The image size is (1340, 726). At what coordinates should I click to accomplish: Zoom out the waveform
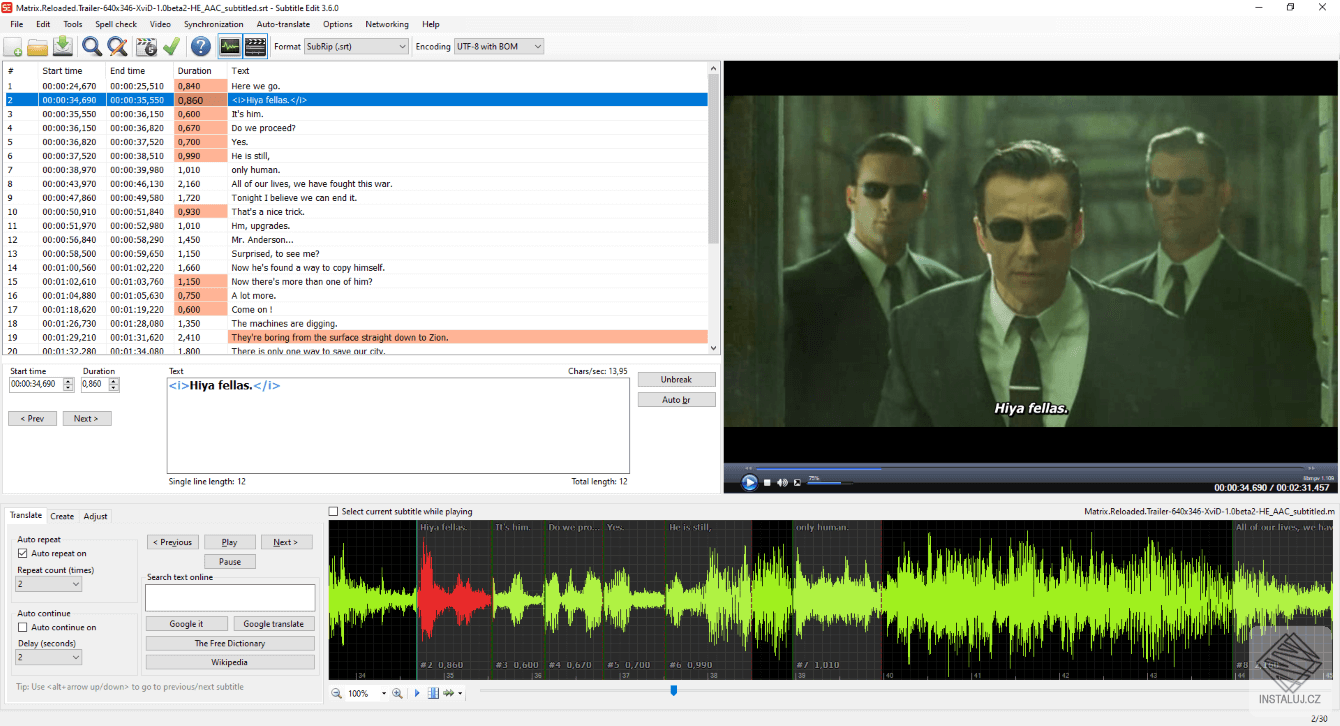point(337,693)
